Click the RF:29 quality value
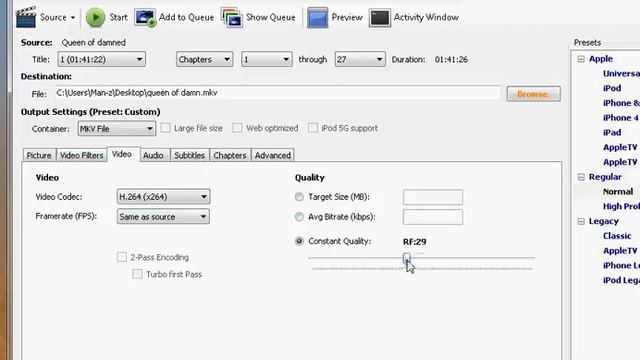Image resolution: width=640 pixels, height=360 pixels. [415, 242]
